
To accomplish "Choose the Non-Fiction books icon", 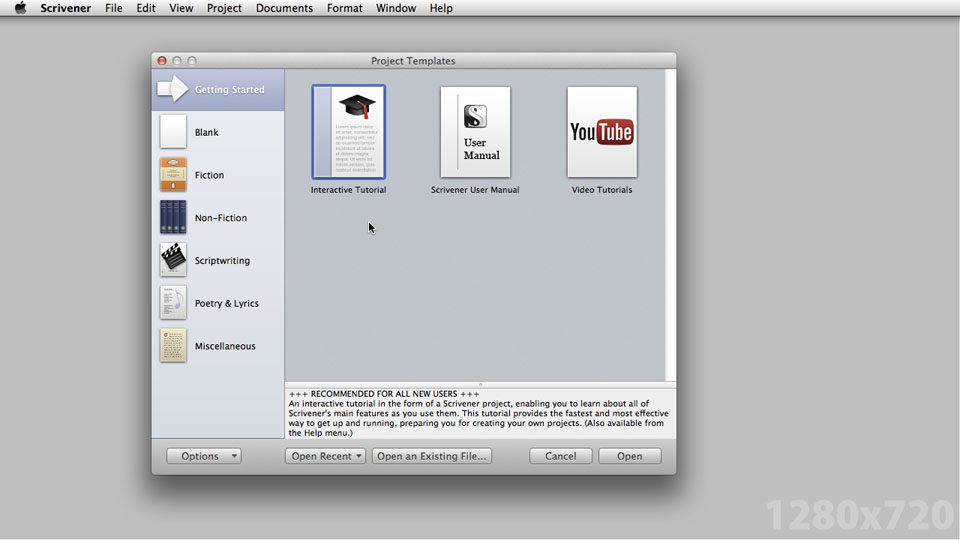I will 173,217.
